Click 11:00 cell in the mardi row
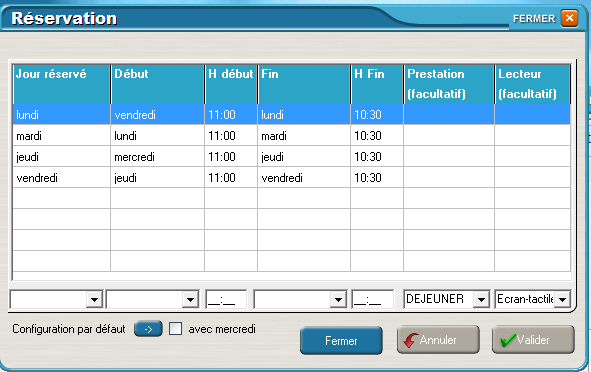Image resolution: width=591 pixels, height=372 pixels. pyautogui.click(x=231, y=136)
